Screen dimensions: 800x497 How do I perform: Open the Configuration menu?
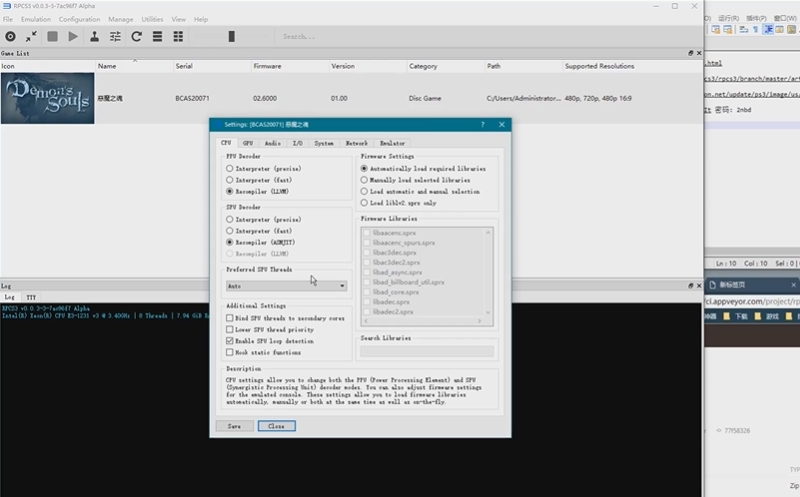click(79, 19)
